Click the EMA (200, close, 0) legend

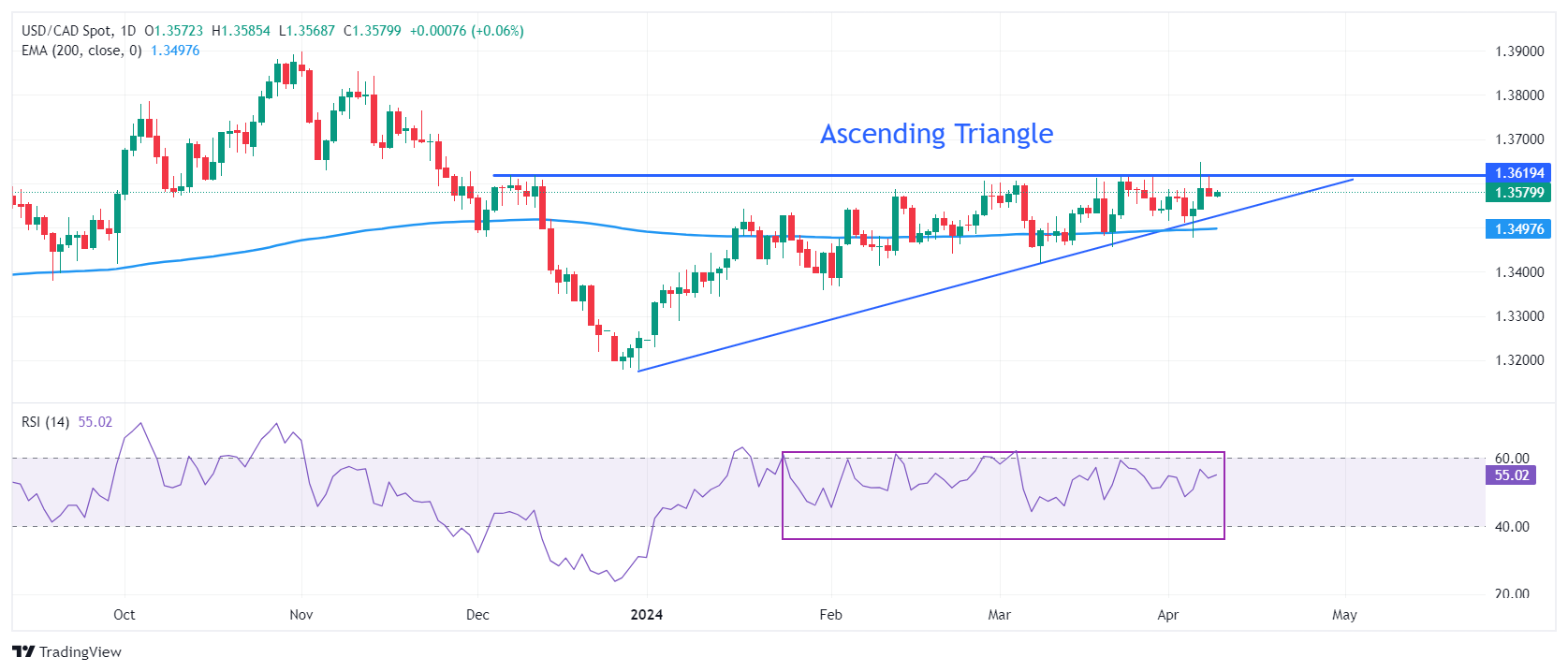[81, 51]
